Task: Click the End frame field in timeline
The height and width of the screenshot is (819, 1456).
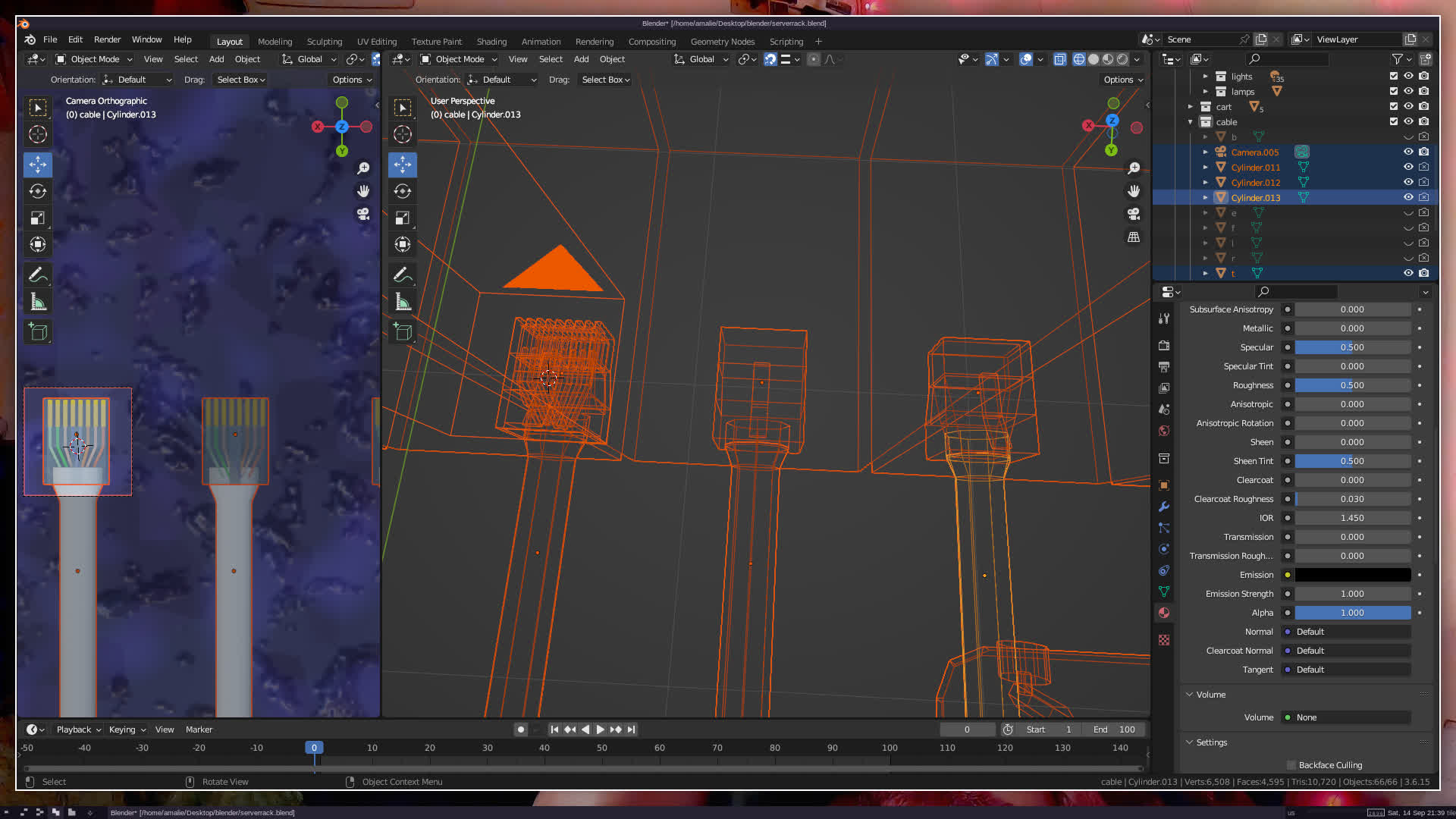Action: (1115, 730)
